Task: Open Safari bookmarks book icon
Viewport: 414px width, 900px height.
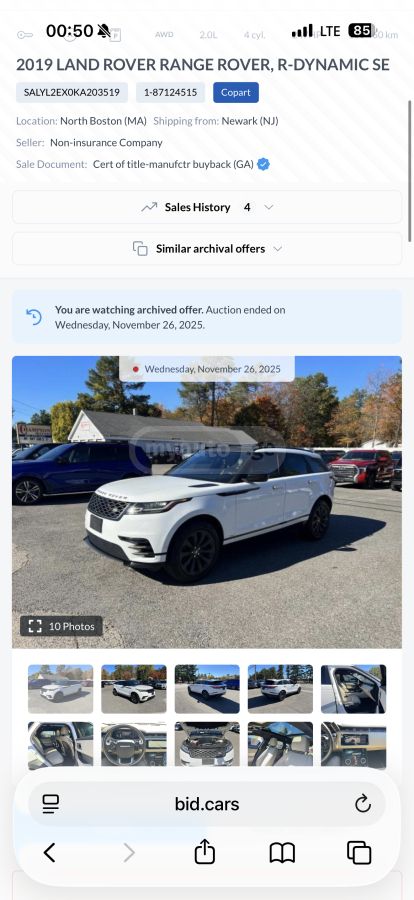Action: tap(282, 852)
